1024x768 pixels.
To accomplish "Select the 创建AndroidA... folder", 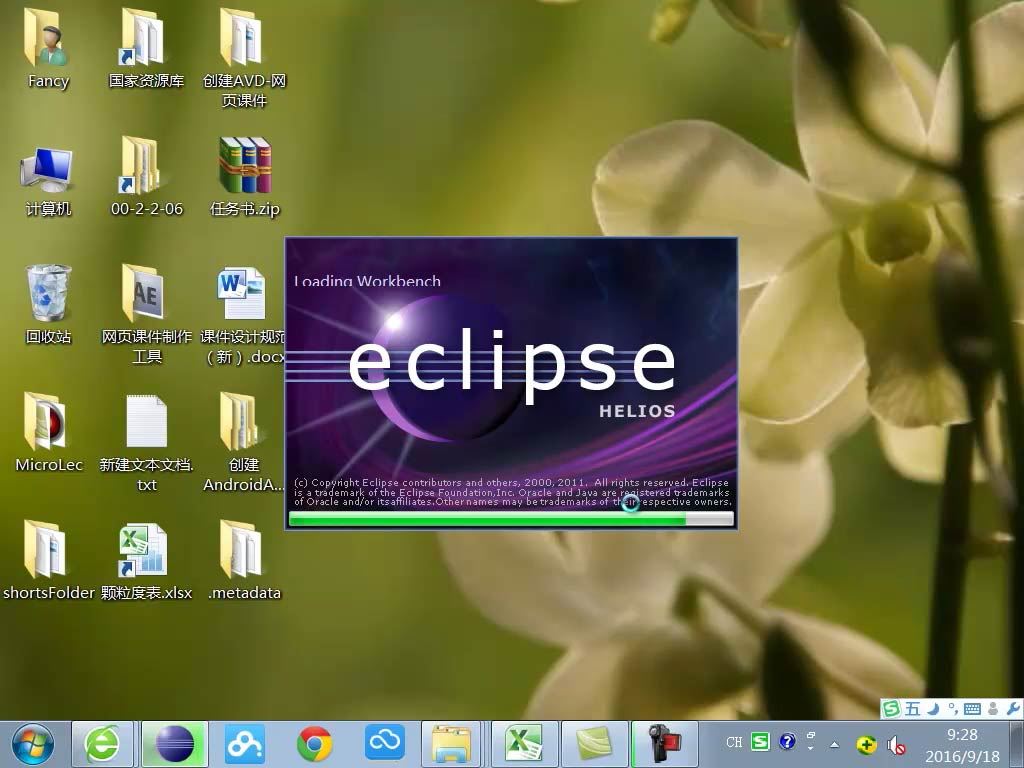I will point(244,443).
